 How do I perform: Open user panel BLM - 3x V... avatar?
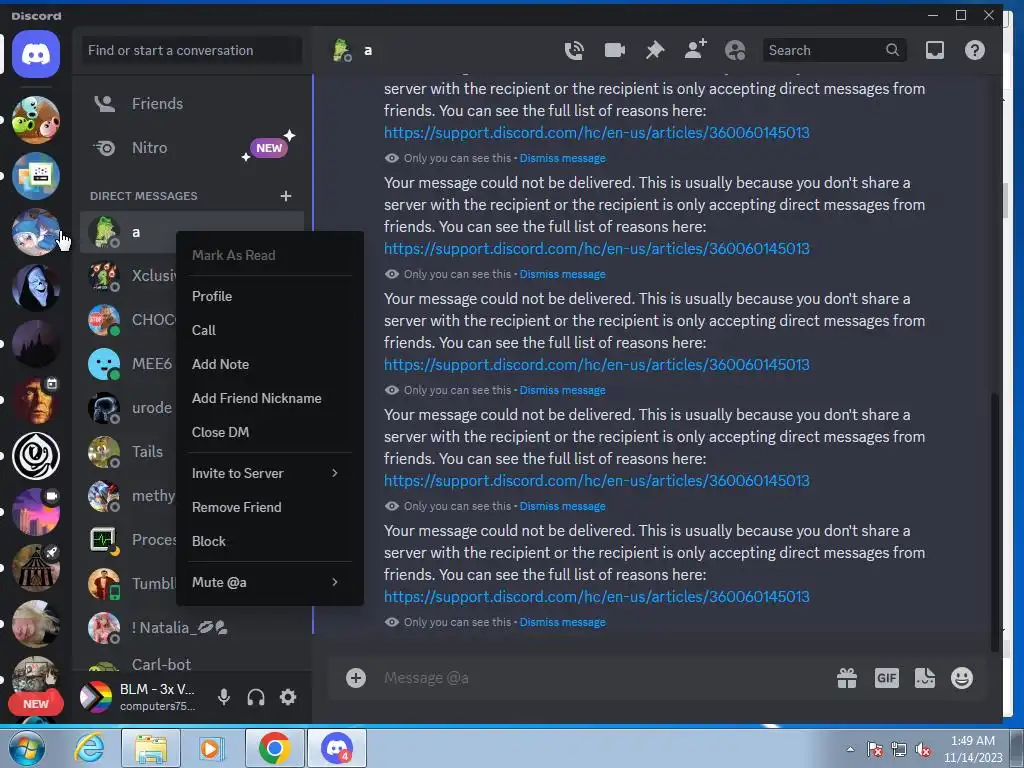(95, 697)
